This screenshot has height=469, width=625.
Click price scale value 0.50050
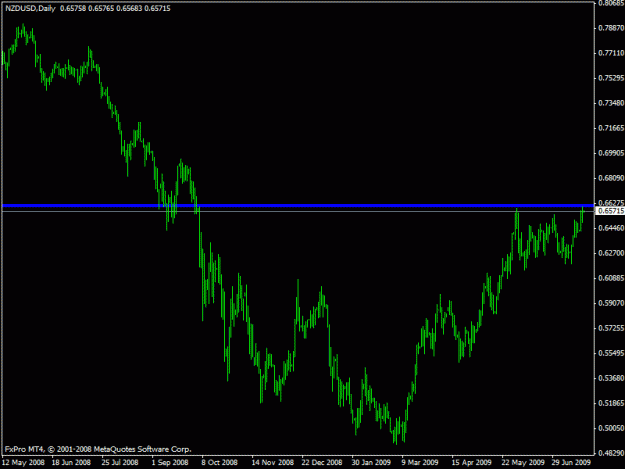pos(611,428)
